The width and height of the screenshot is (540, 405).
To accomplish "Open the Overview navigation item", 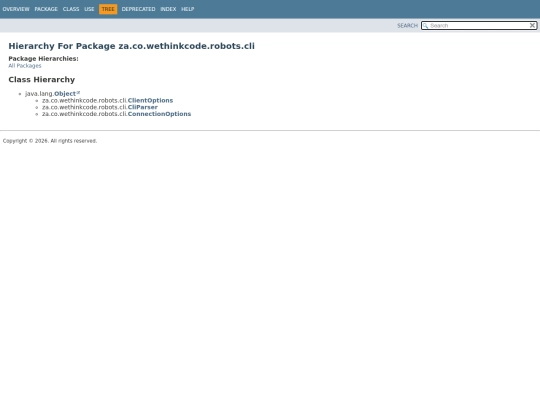I will click(x=16, y=9).
